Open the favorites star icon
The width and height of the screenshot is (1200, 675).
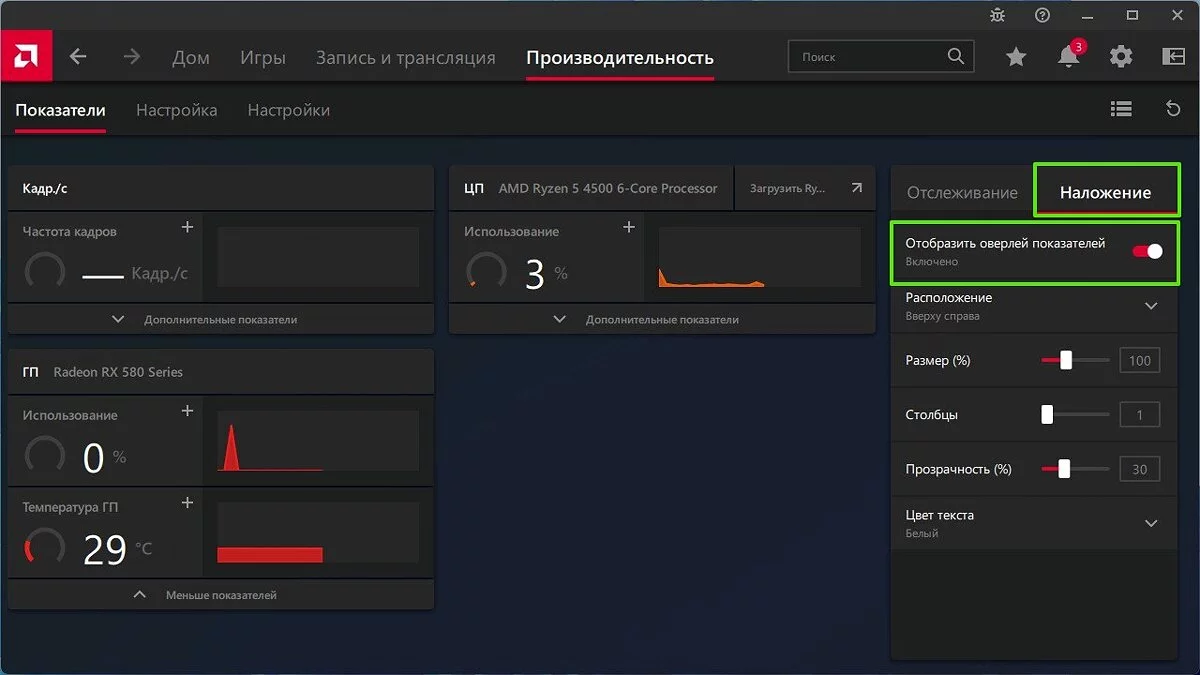[x=1016, y=57]
